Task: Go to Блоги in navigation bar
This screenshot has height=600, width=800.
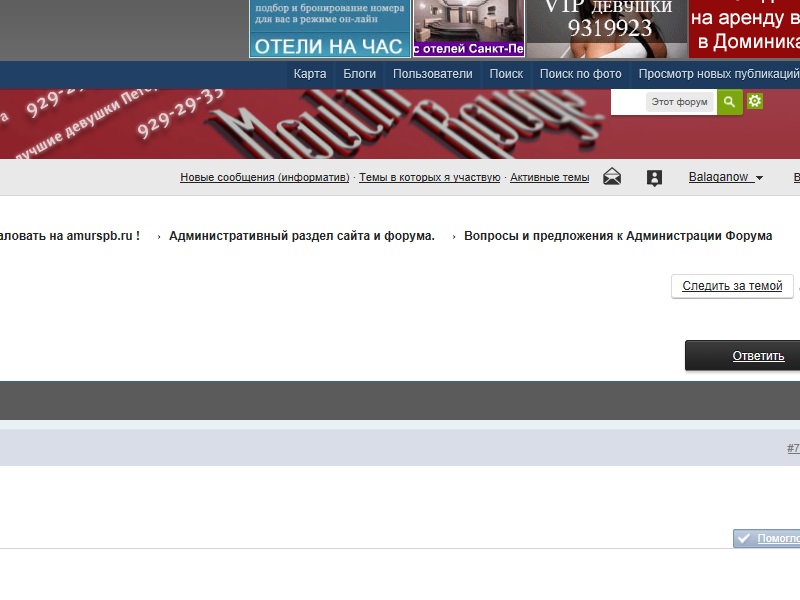Action: [360, 74]
